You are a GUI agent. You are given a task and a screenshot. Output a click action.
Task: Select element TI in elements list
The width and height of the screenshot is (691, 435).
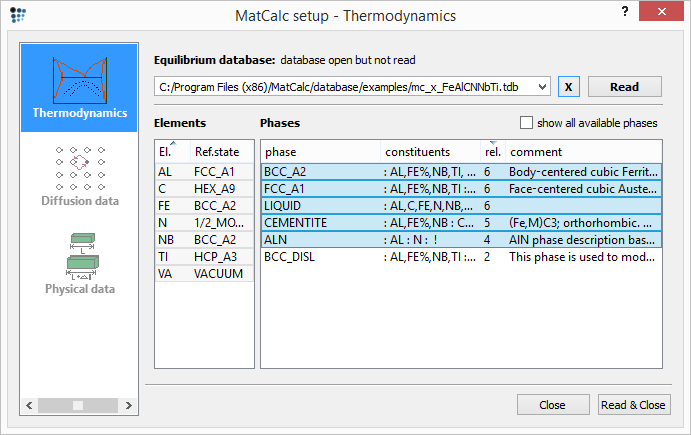coord(163,257)
